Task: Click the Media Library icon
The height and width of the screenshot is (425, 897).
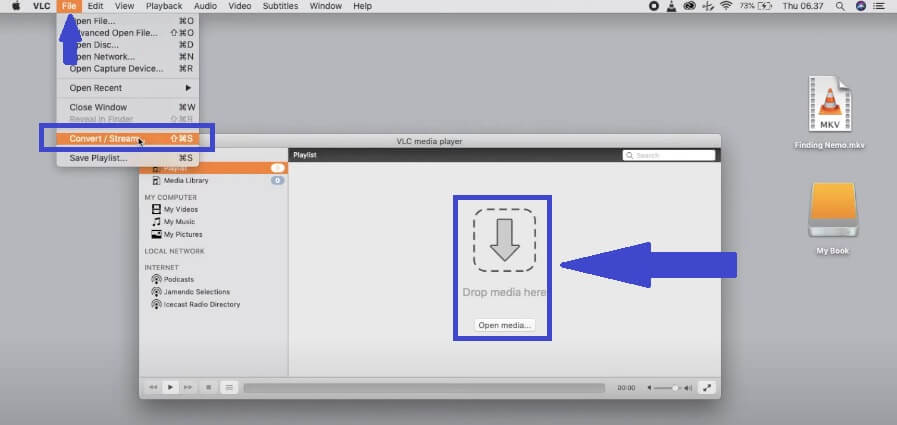Action: pos(156,180)
